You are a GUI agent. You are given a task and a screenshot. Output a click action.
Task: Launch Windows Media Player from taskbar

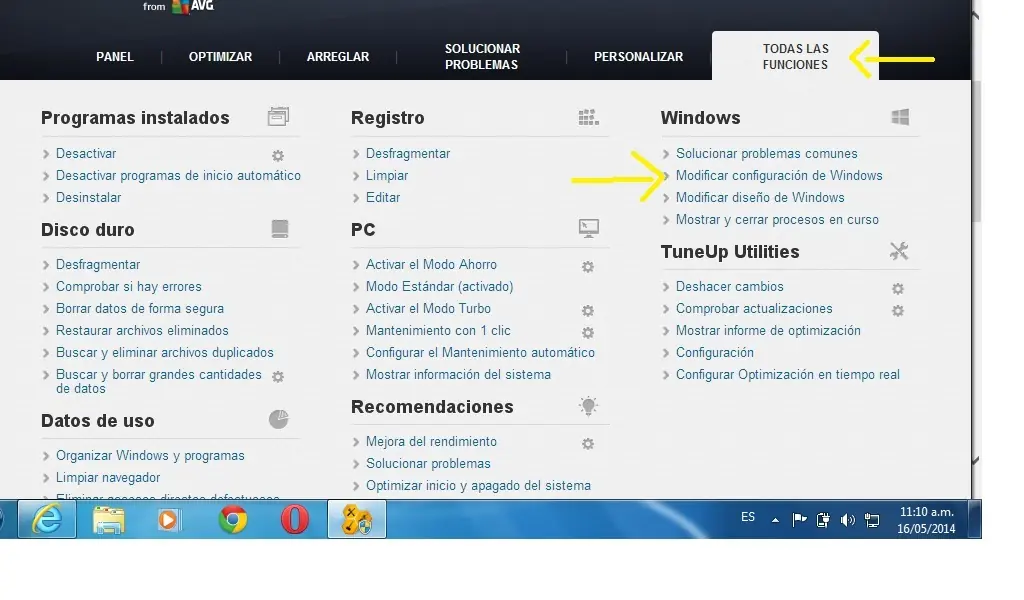[168, 520]
